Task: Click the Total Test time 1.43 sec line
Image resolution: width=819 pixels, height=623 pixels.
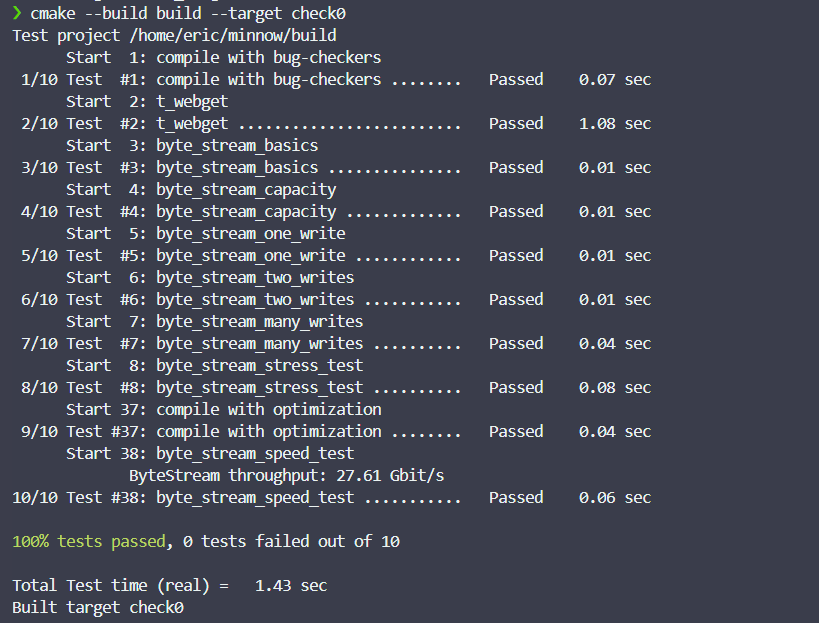Action: click(x=170, y=585)
